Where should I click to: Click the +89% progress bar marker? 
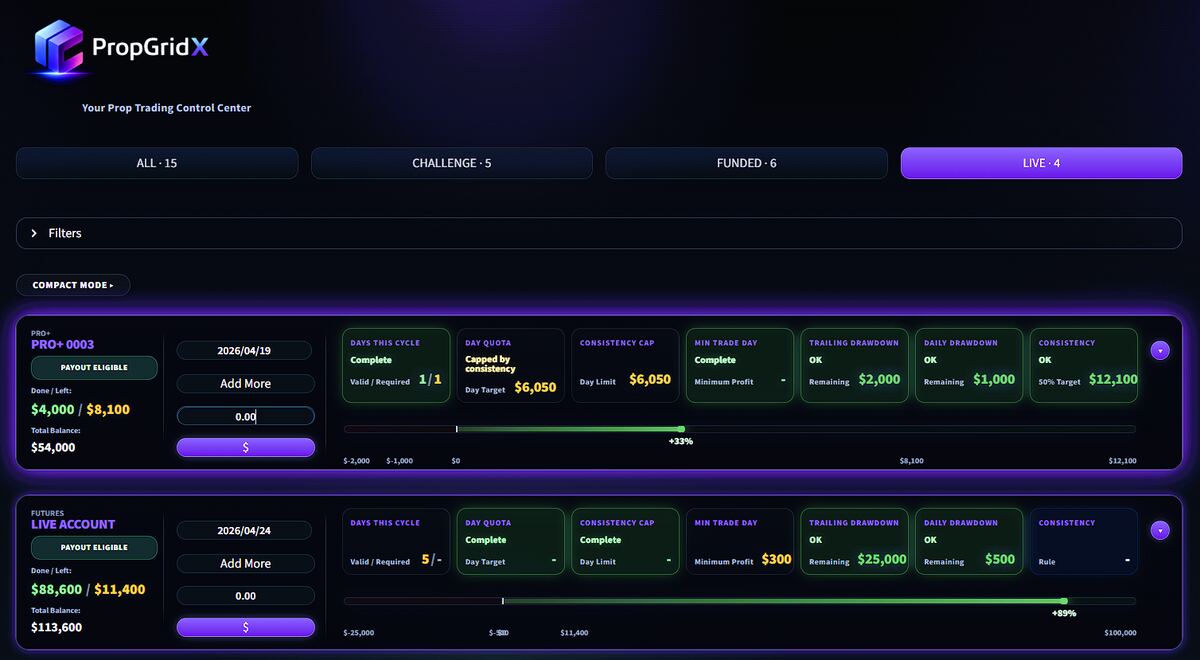(1064, 601)
